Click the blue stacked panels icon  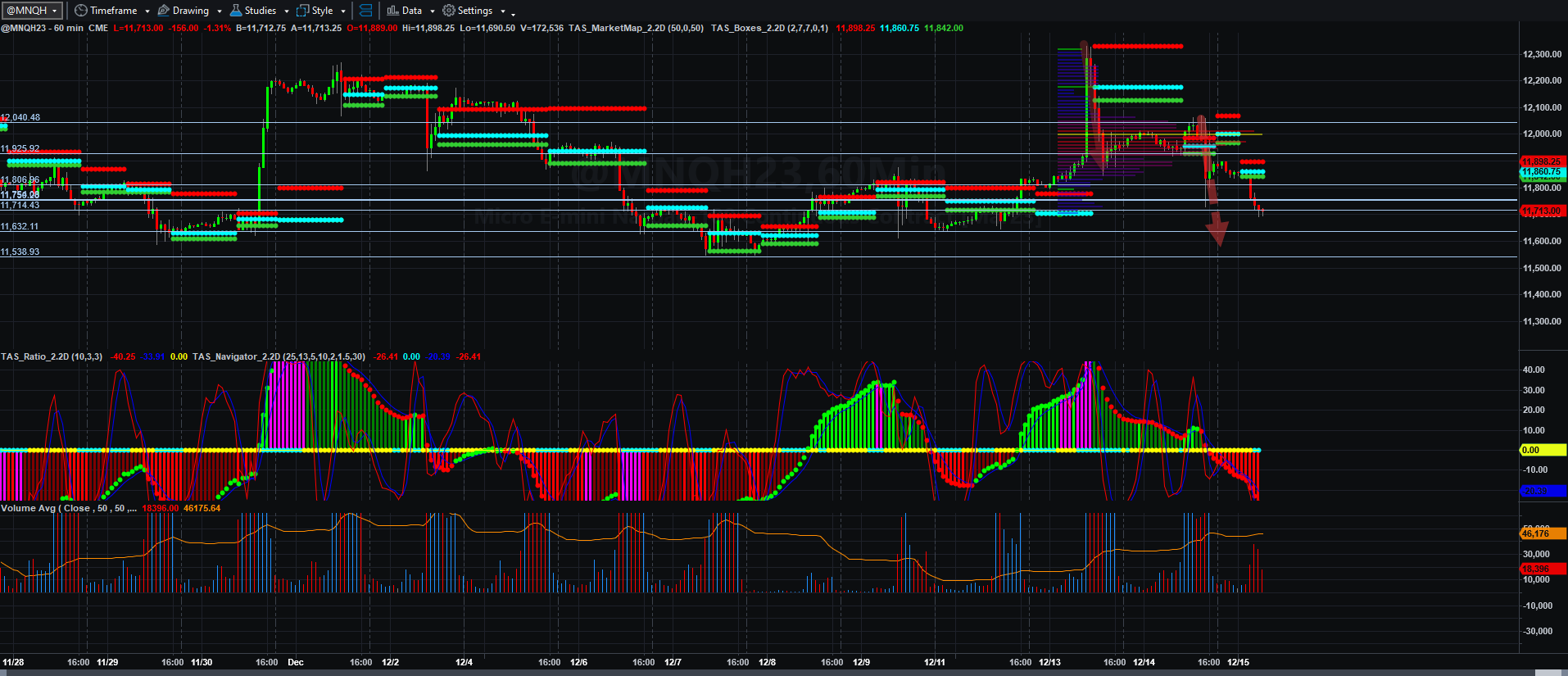366,11
